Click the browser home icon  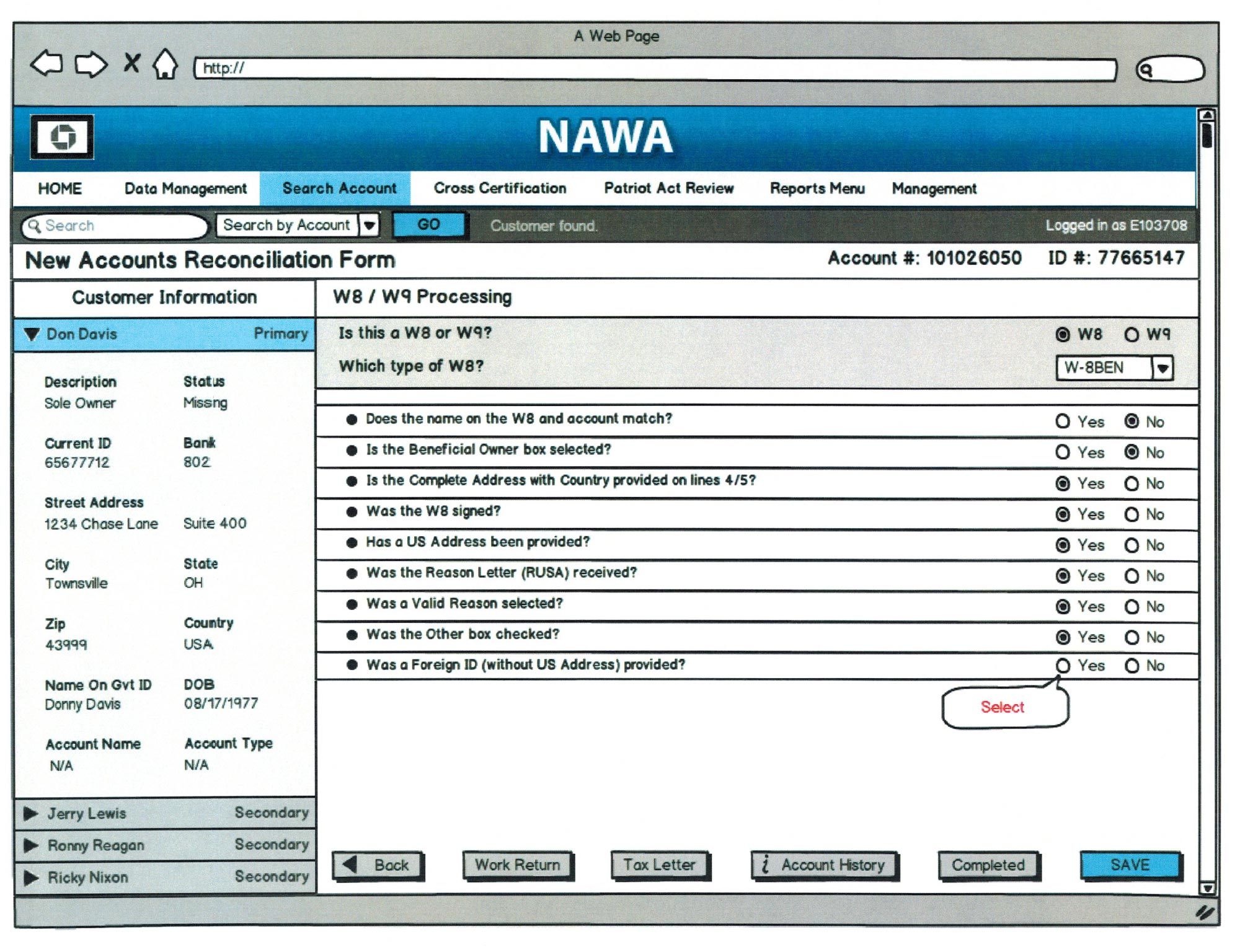tap(166, 64)
